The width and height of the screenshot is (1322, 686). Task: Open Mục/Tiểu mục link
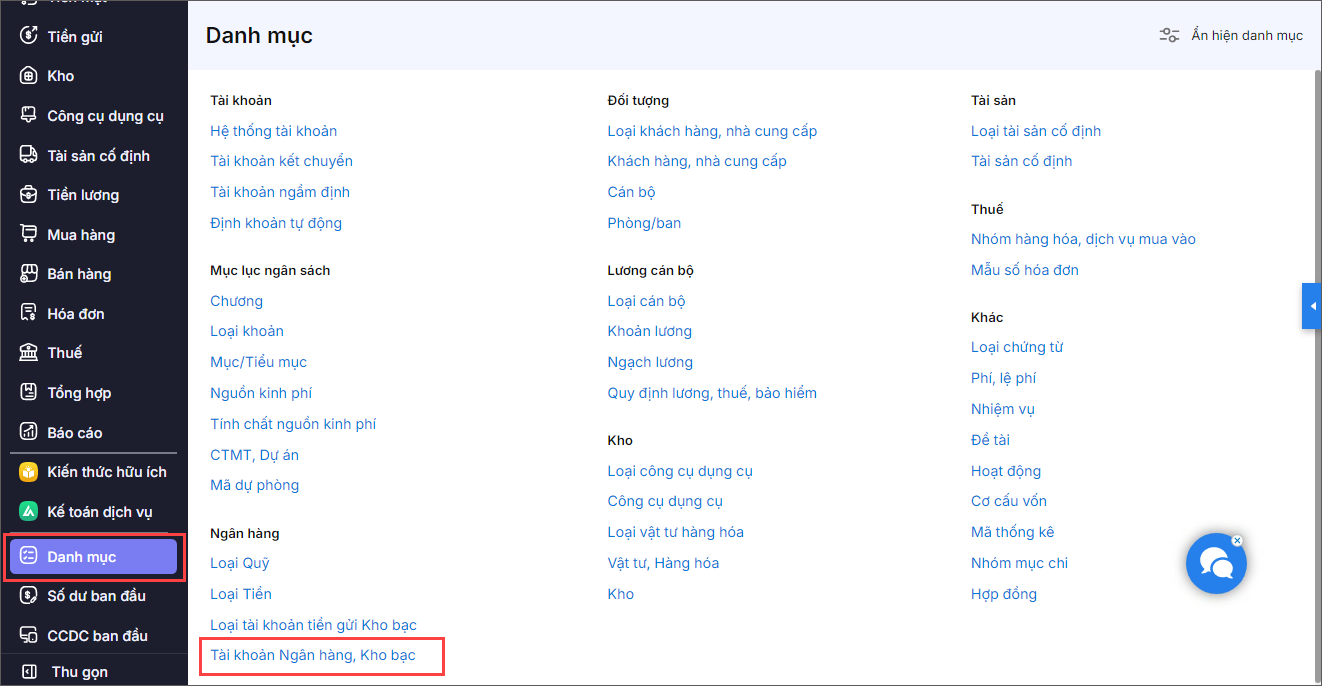258,362
